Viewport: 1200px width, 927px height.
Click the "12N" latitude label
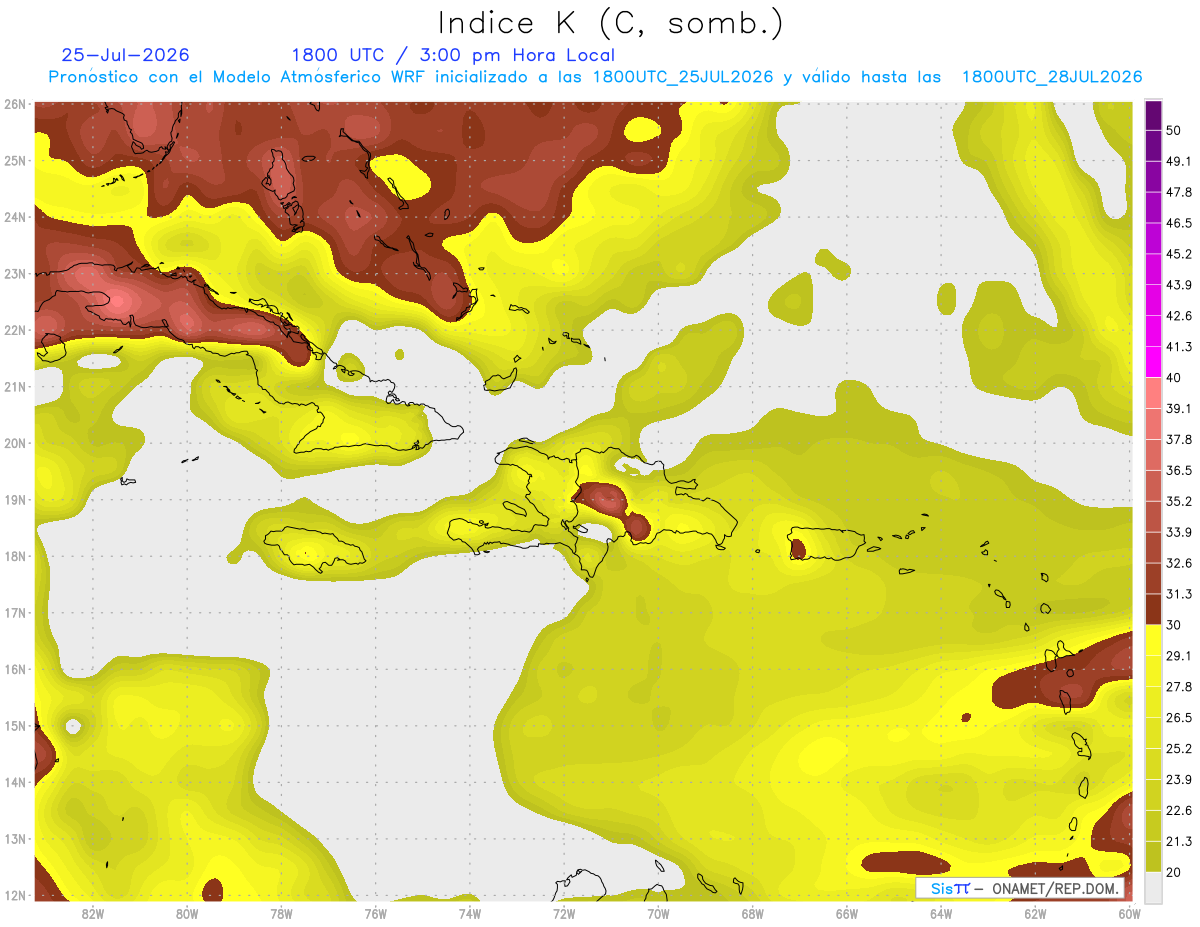pyautogui.click(x=15, y=895)
